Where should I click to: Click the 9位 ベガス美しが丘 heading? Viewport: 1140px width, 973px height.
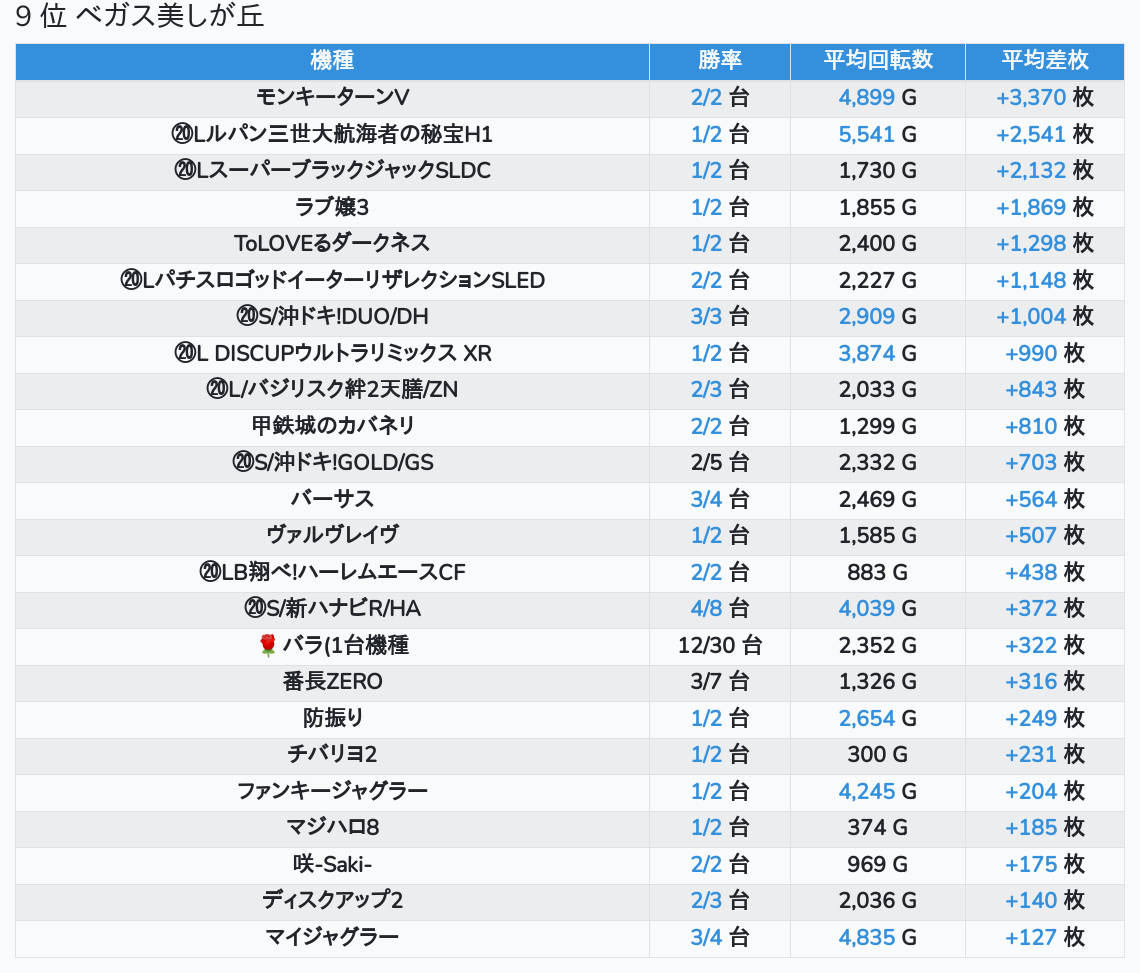coord(140,17)
